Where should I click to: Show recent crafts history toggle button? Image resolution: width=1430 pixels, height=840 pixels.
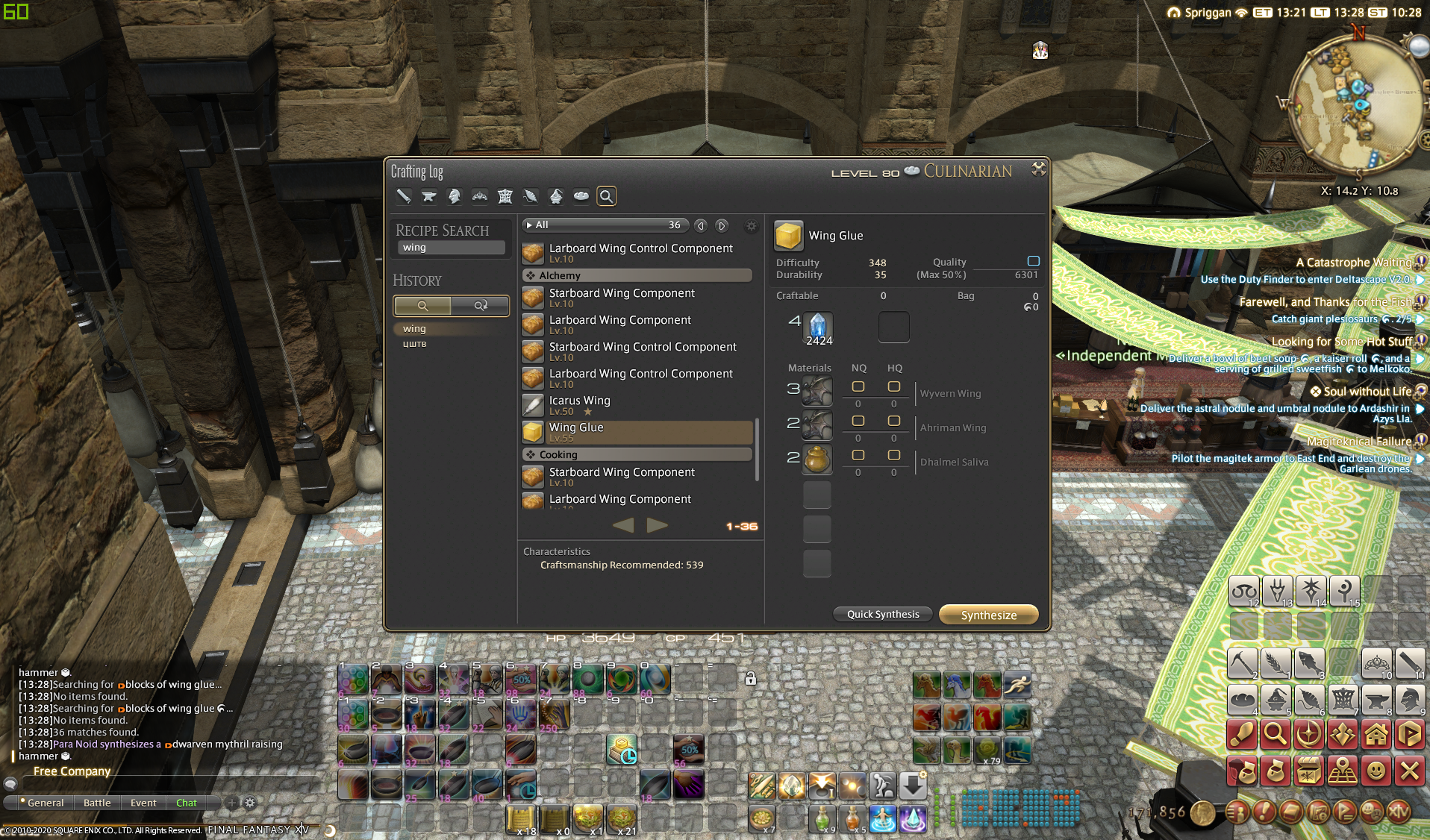point(481,305)
